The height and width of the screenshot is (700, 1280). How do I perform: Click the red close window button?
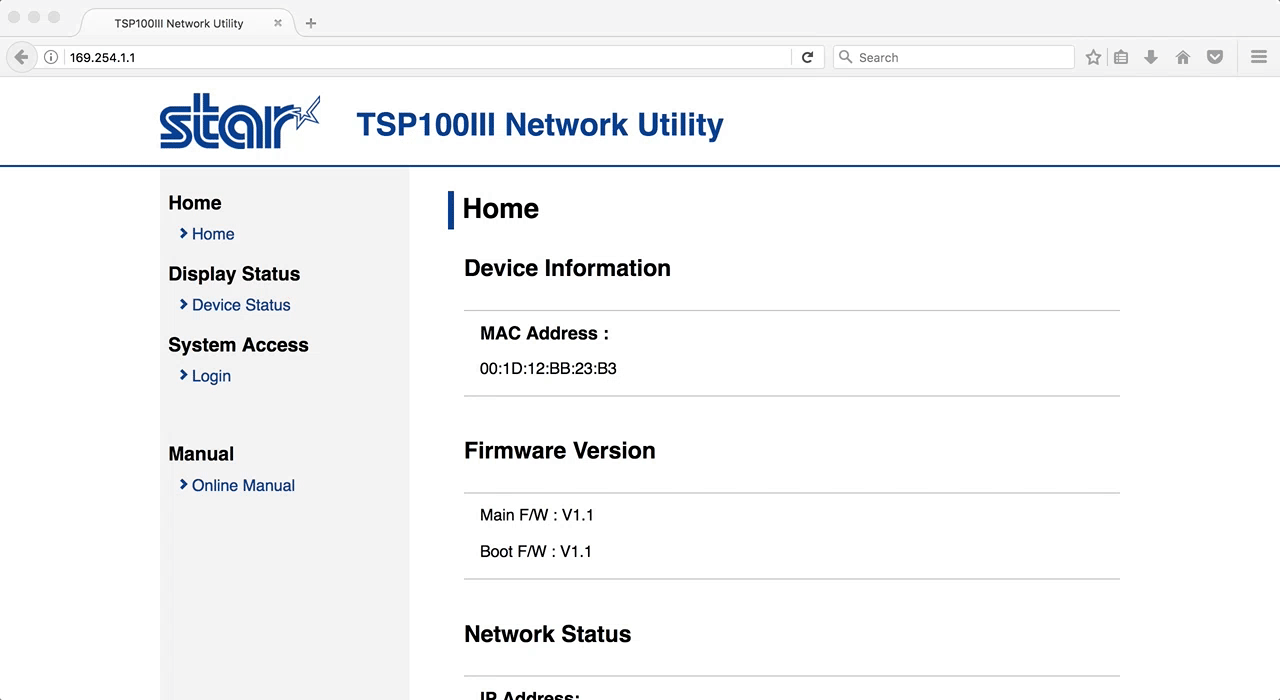pos(14,17)
